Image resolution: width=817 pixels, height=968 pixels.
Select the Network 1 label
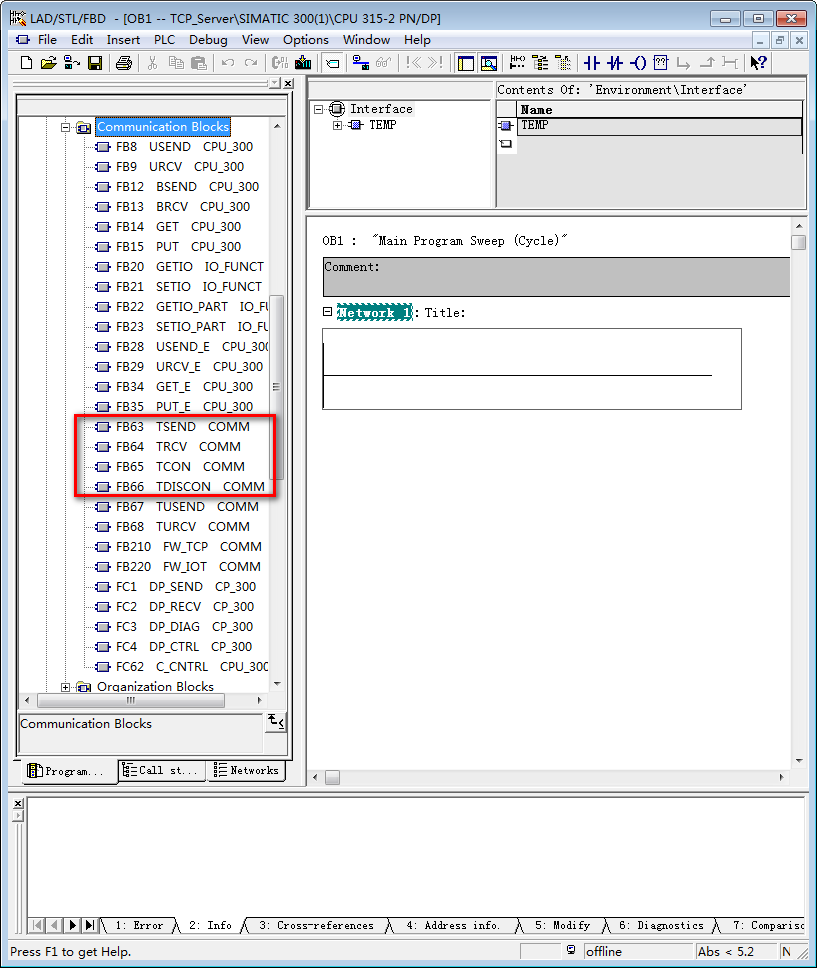coord(374,313)
